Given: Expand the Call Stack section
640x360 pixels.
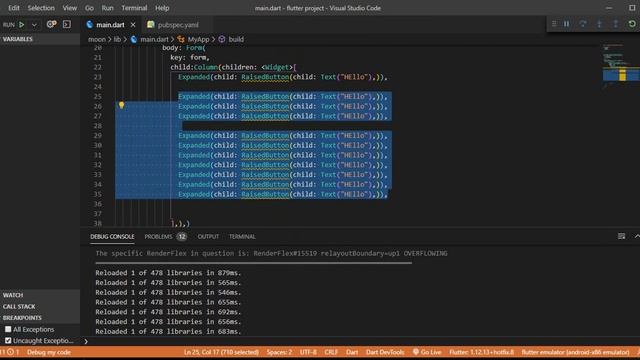Looking at the screenshot, I should (x=40, y=306).
